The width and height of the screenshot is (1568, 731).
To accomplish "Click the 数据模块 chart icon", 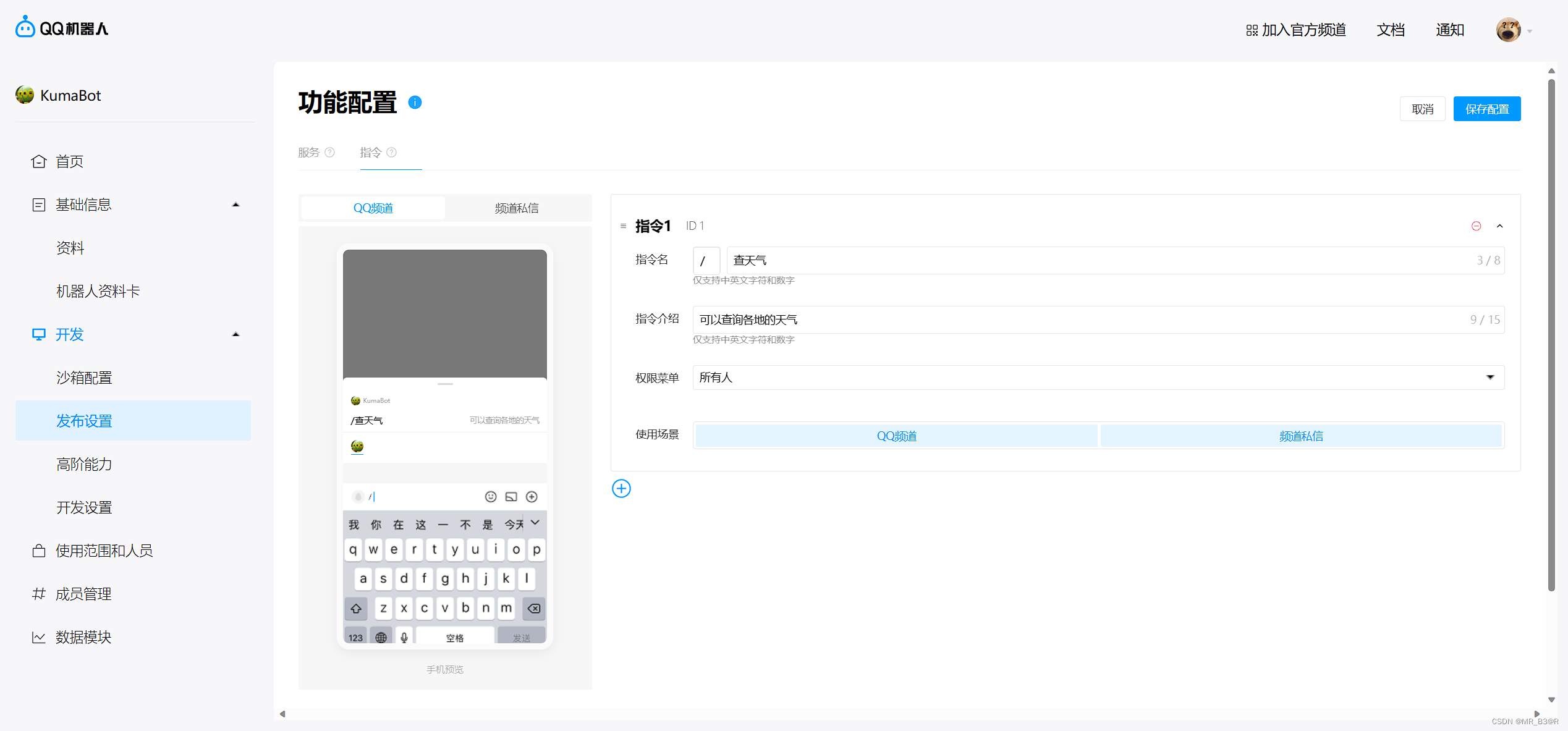I will pos(38,636).
